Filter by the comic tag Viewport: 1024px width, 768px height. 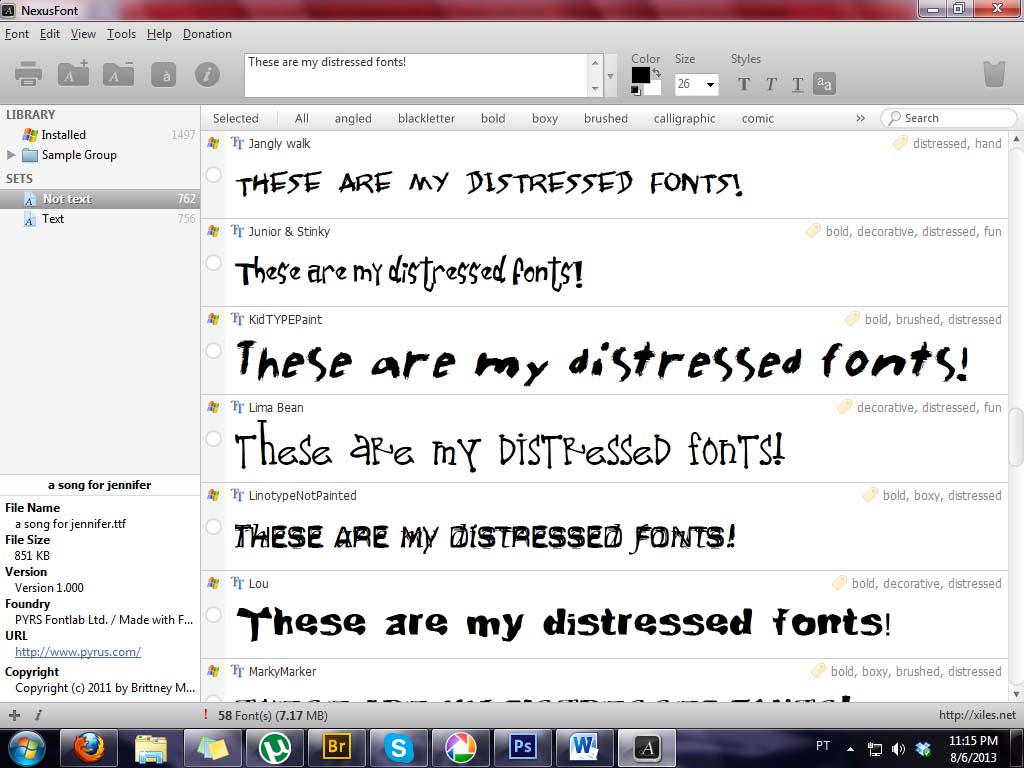[x=758, y=118]
